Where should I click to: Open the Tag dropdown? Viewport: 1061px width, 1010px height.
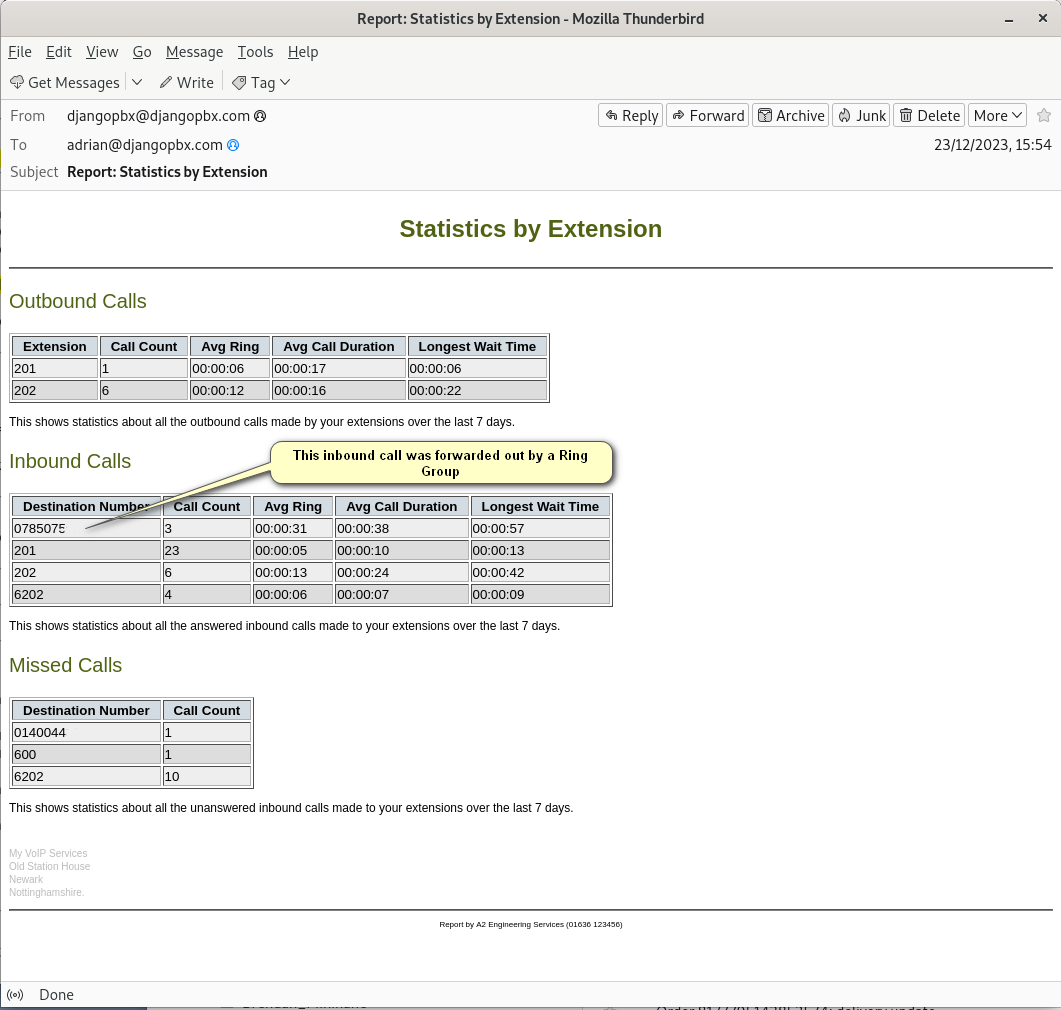(261, 83)
